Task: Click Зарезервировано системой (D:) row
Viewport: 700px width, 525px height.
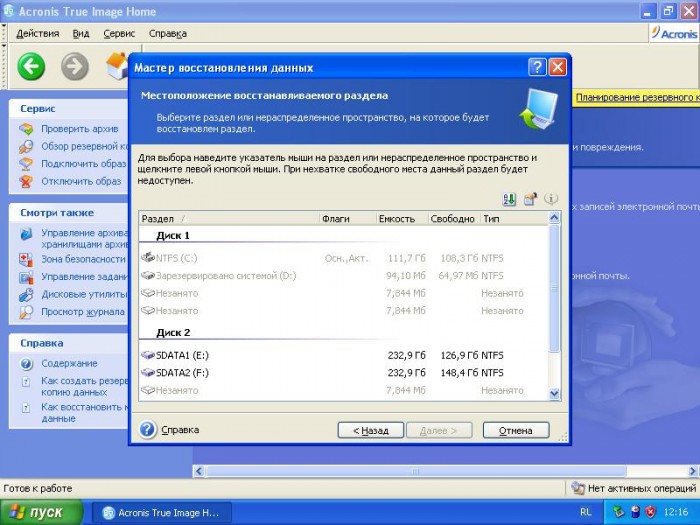Action: [343, 275]
